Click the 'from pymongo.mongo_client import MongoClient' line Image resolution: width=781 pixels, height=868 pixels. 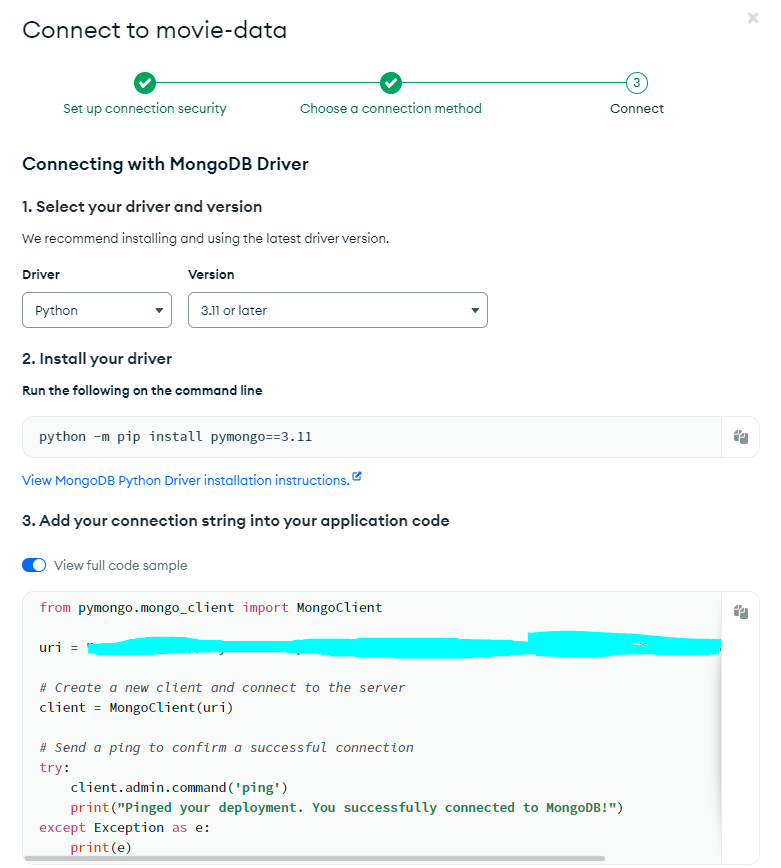point(211,607)
